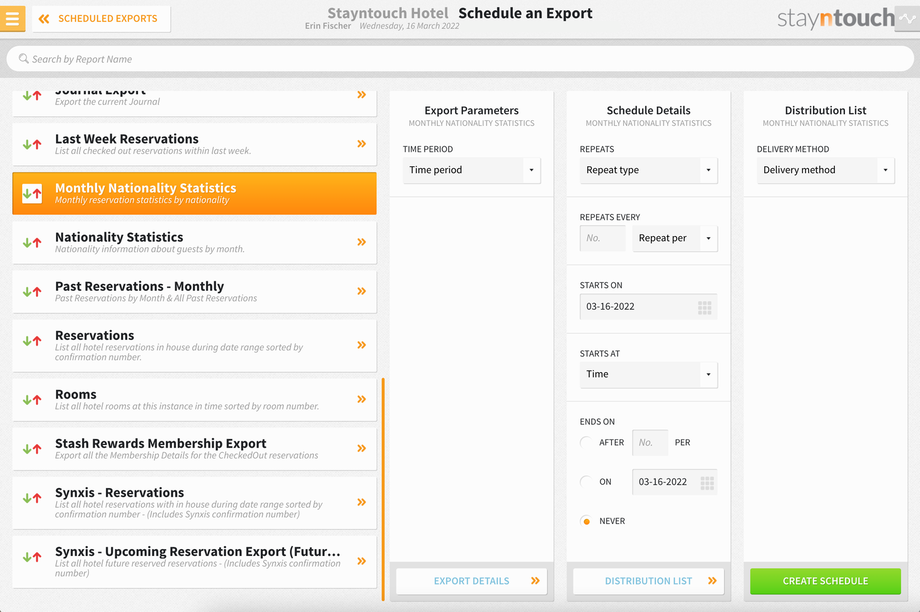Click the search magnifier icon
Image resolution: width=920 pixels, height=612 pixels.
[23, 59]
